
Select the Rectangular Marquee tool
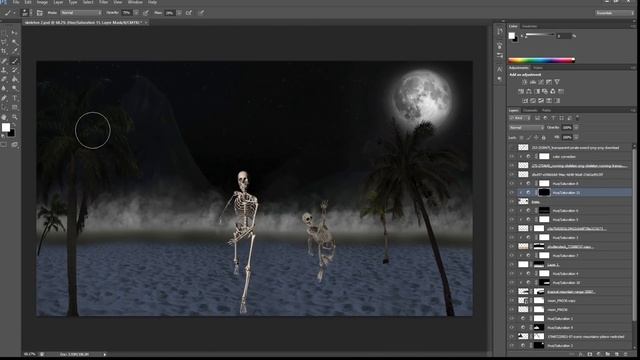pos(4,32)
